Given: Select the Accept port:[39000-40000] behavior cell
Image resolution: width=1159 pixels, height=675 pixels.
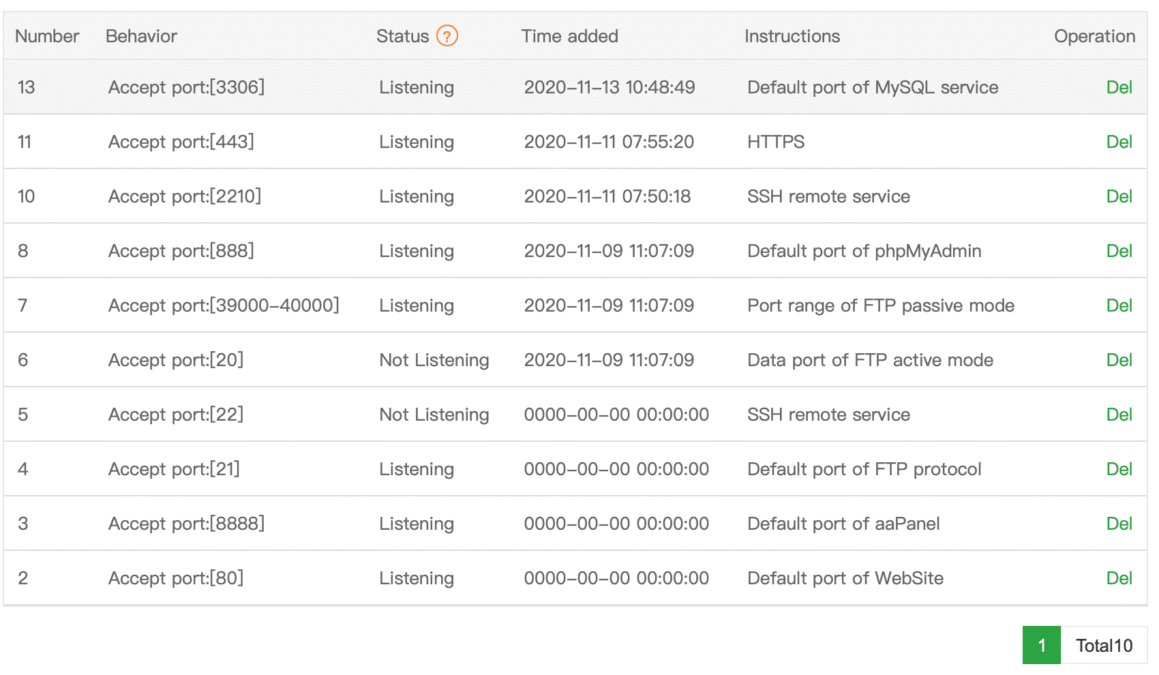Looking at the screenshot, I should [223, 305].
